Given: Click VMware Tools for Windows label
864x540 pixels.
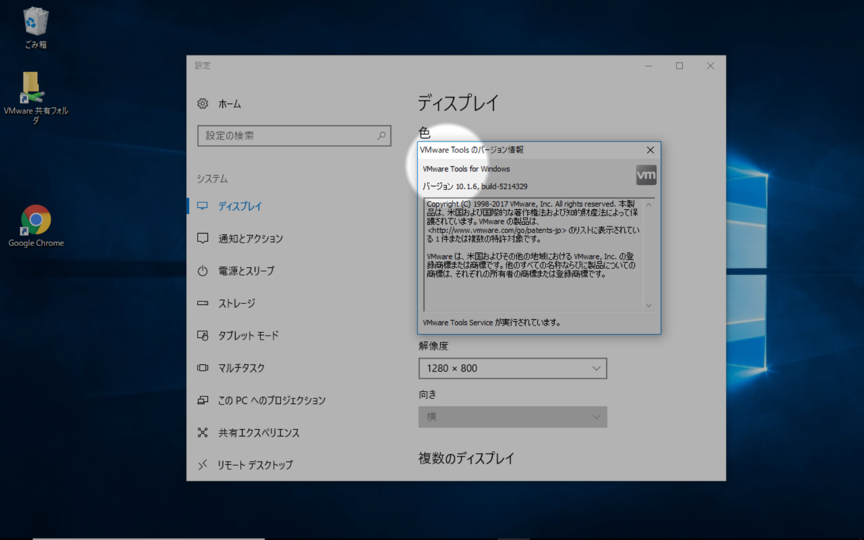Looking at the screenshot, I should tap(466, 169).
